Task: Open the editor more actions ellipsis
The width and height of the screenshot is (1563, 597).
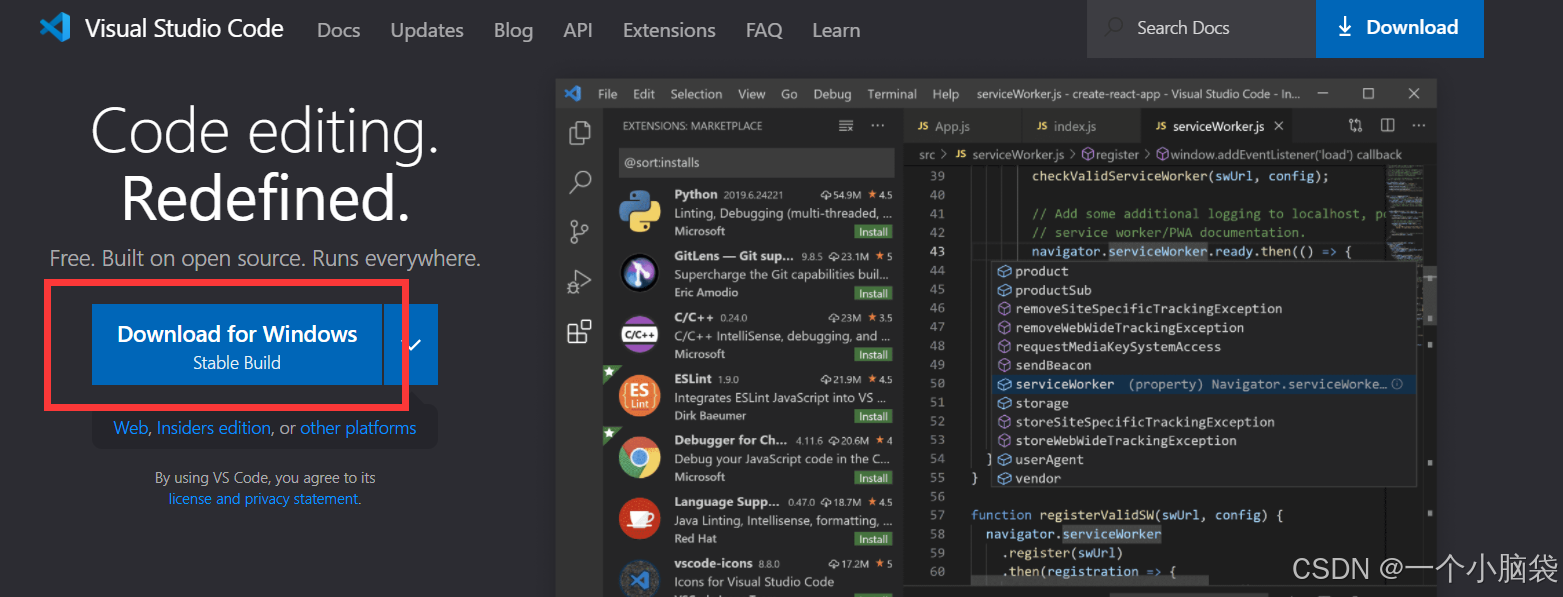Action: pos(1417,126)
